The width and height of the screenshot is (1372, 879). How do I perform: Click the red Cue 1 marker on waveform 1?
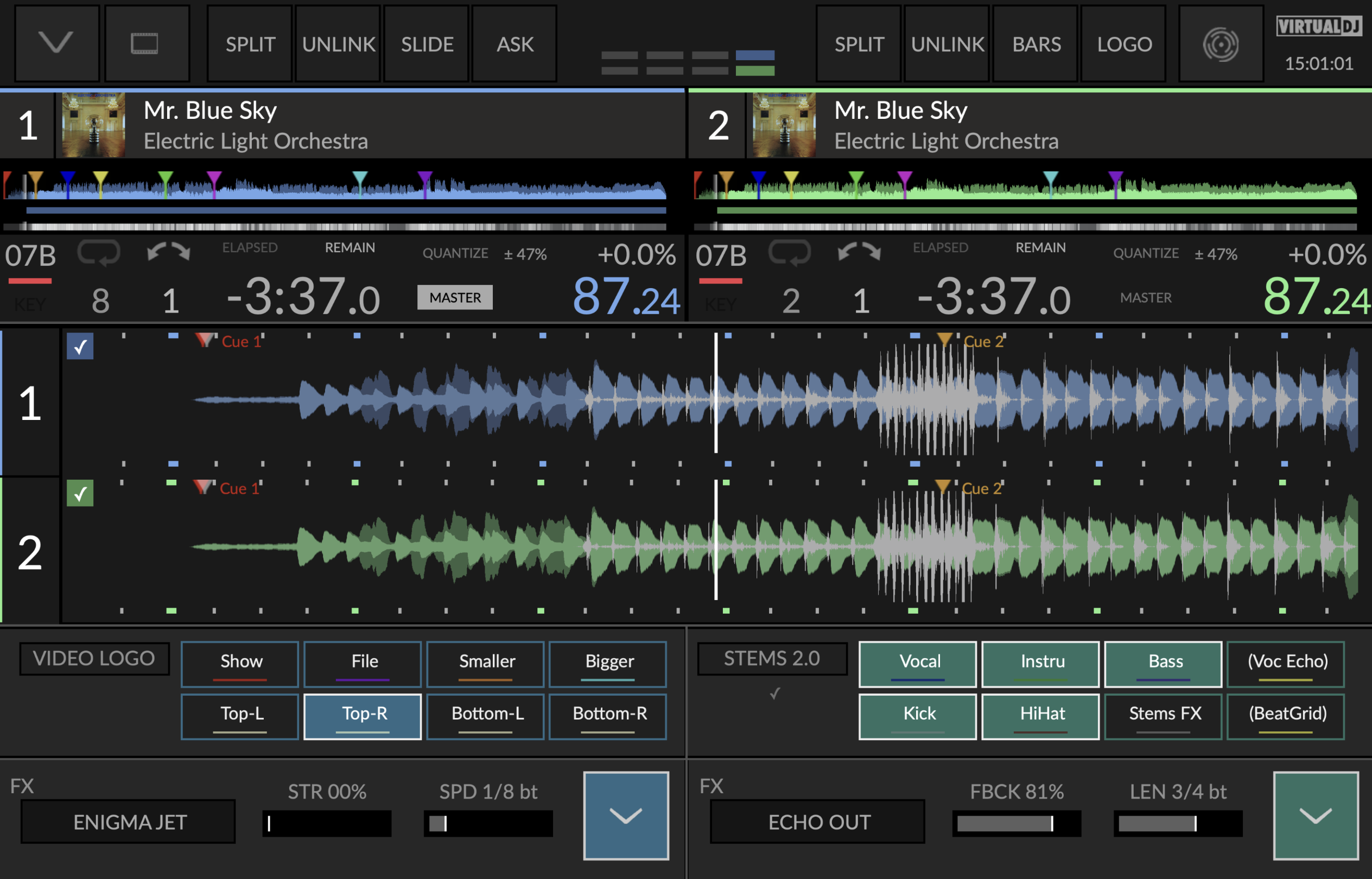(204, 340)
